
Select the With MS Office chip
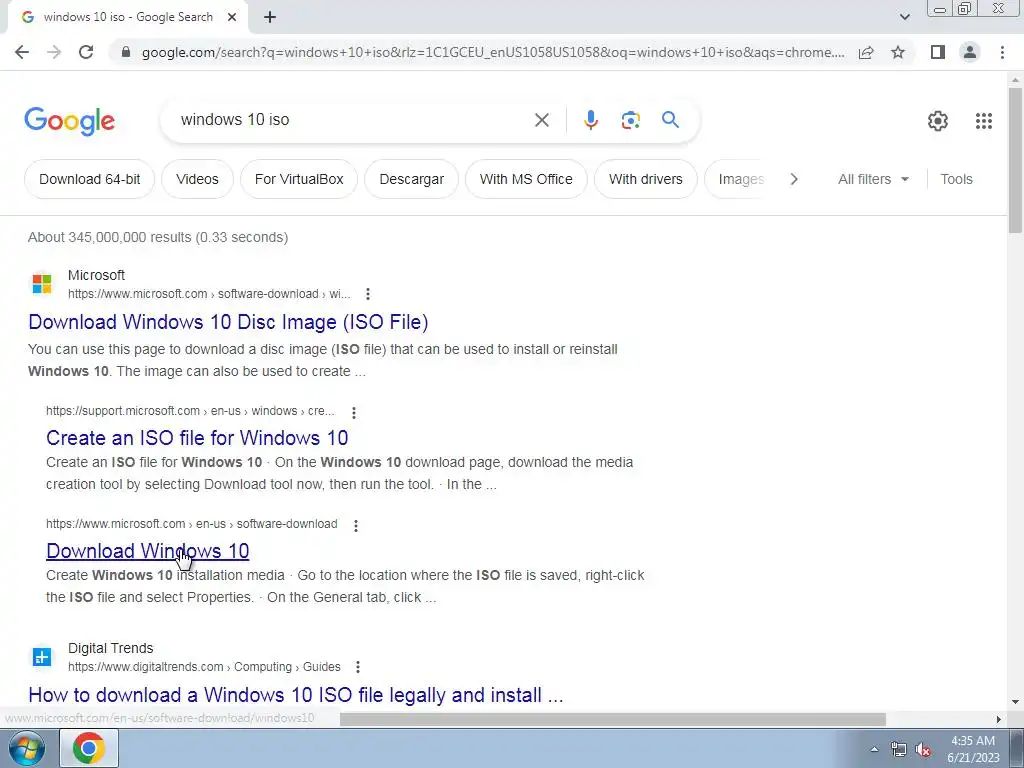pyautogui.click(x=526, y=179)
